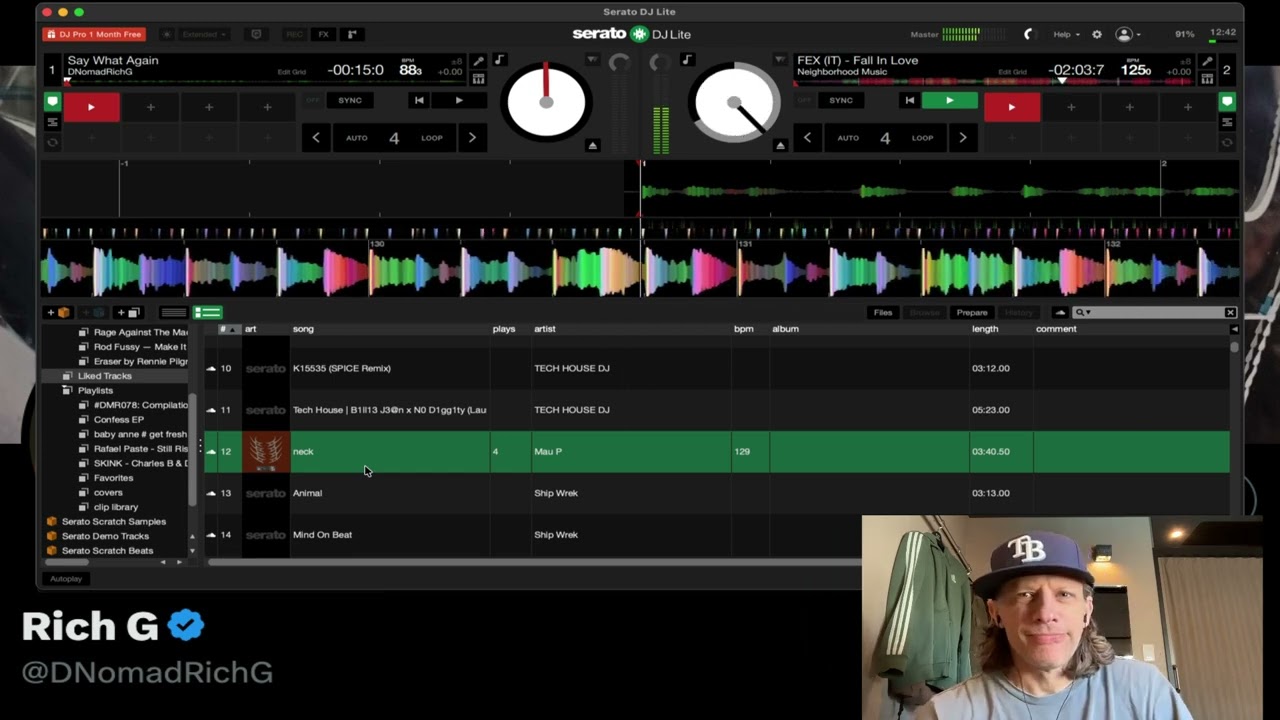Click deck 1 track overview progress bar
The image size is (1280, 720).
tap(265, 82)
